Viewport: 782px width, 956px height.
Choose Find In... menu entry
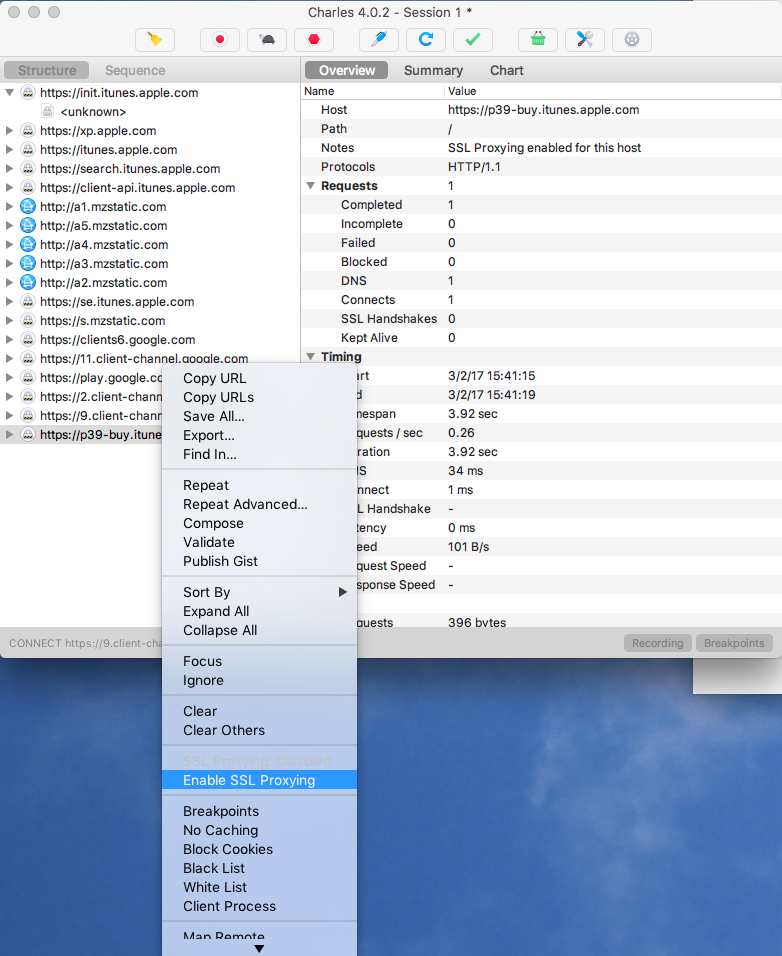(x=259, y=454)
